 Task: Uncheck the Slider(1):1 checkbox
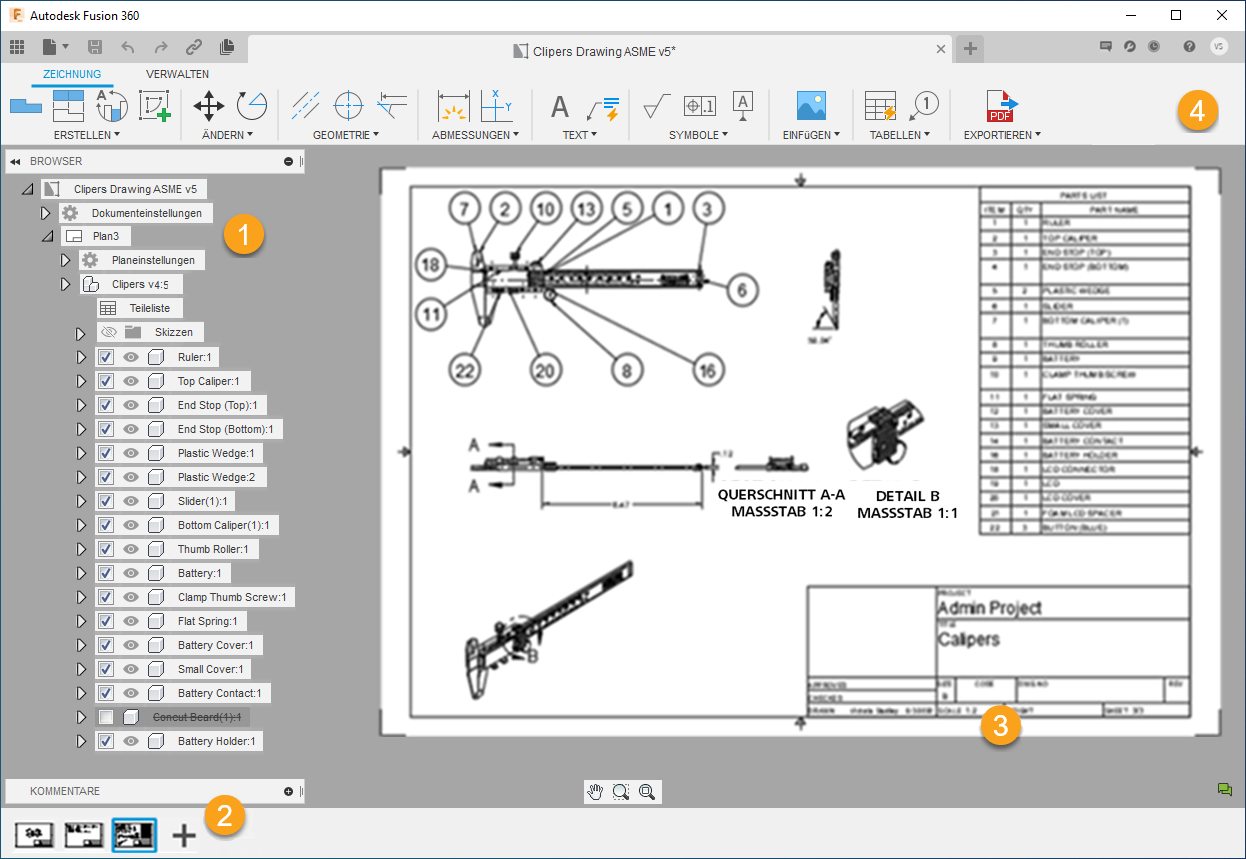(106, 501)
